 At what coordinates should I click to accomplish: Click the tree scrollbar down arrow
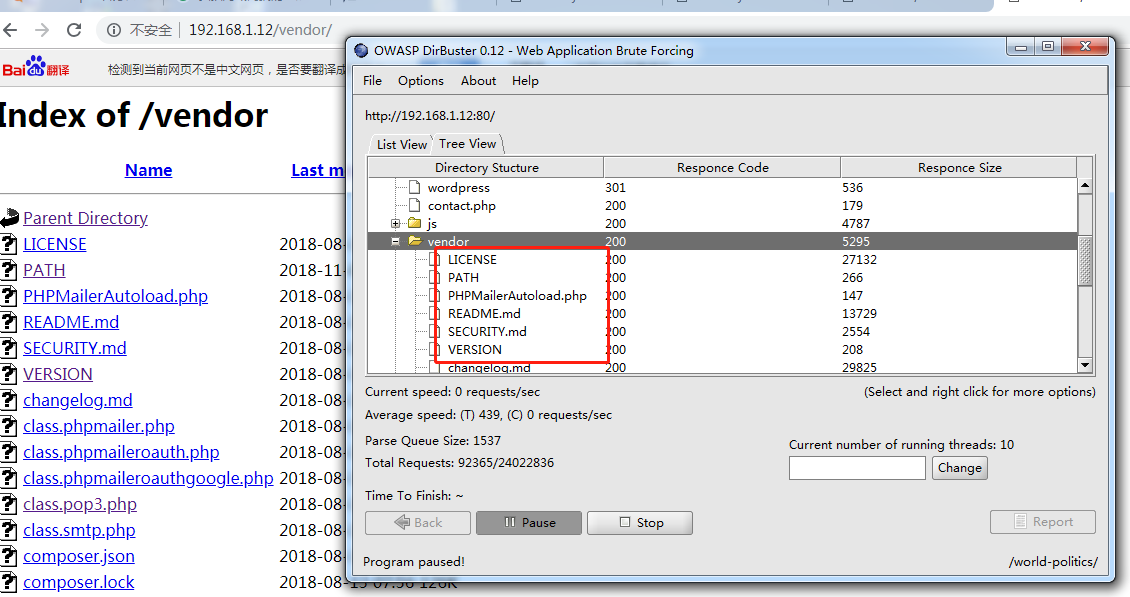pyautogui.click(x=1085, y=366)
